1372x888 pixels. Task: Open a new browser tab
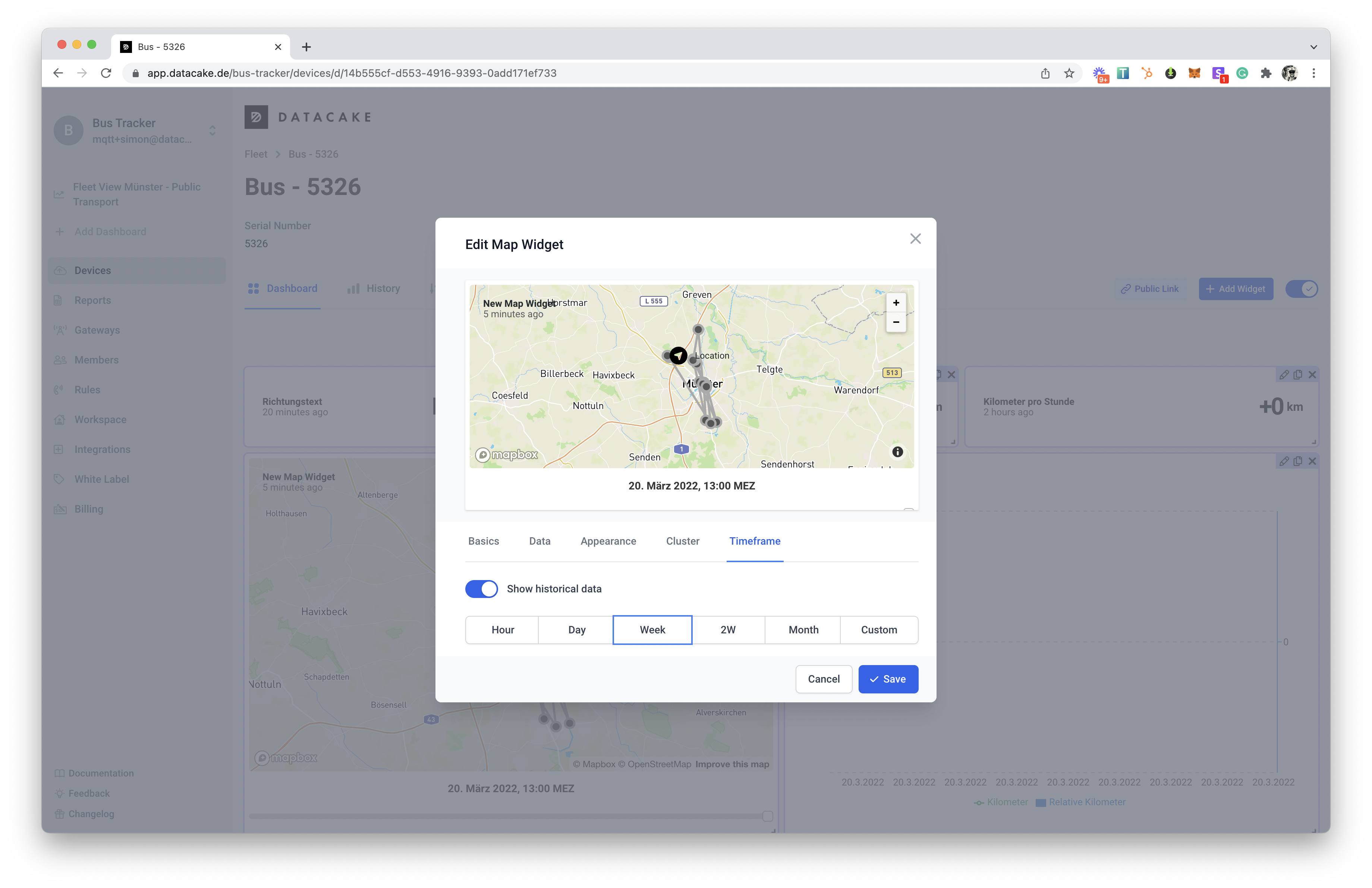click(306, 47)
